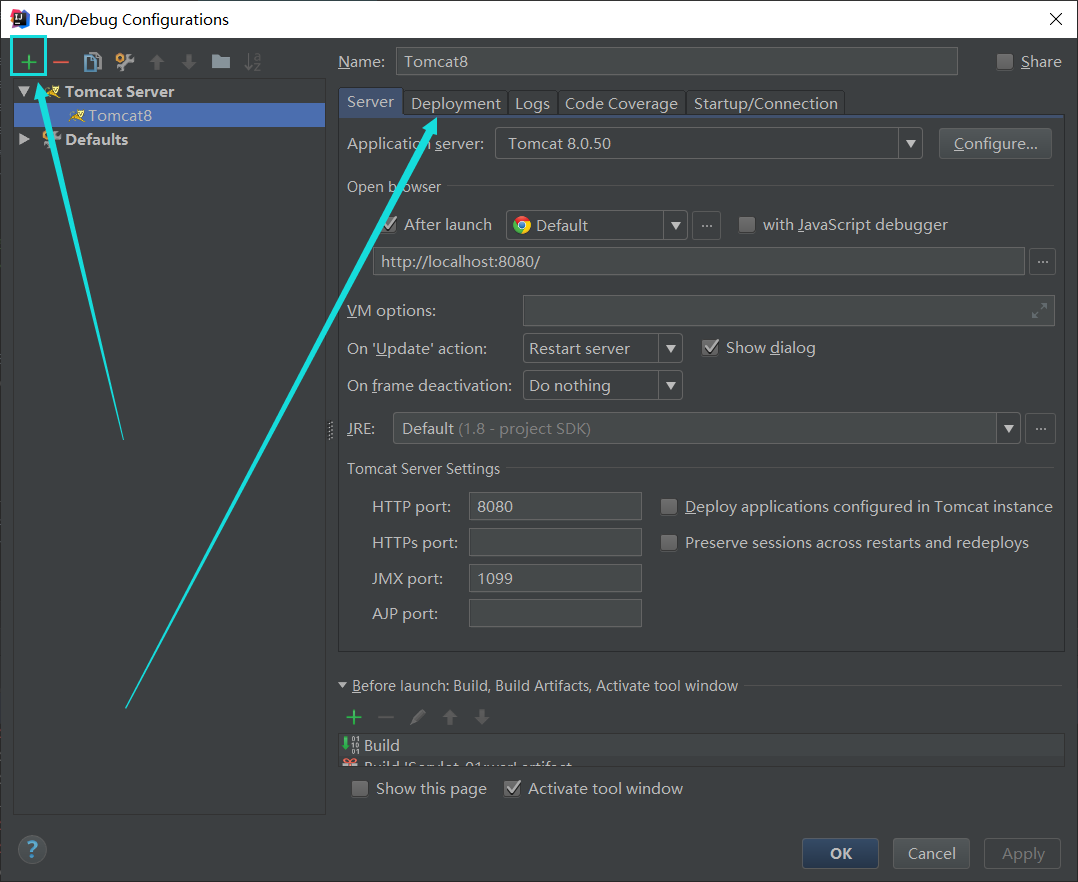The image size is (1078, 882).
Task: Collapse the Tomcat Server tree node
Action: (x=24, y=91)
